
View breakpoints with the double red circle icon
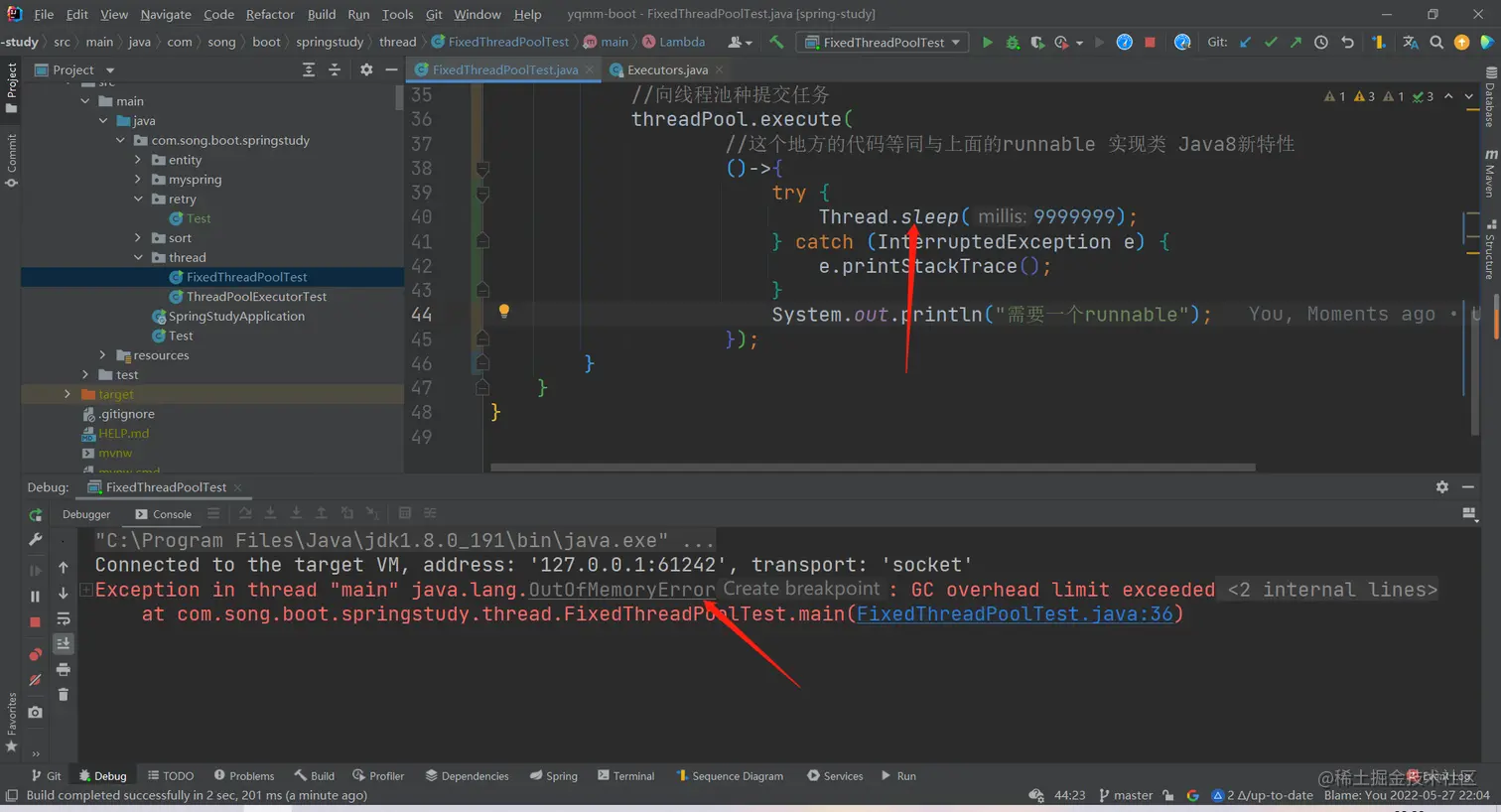pos(36,655)
